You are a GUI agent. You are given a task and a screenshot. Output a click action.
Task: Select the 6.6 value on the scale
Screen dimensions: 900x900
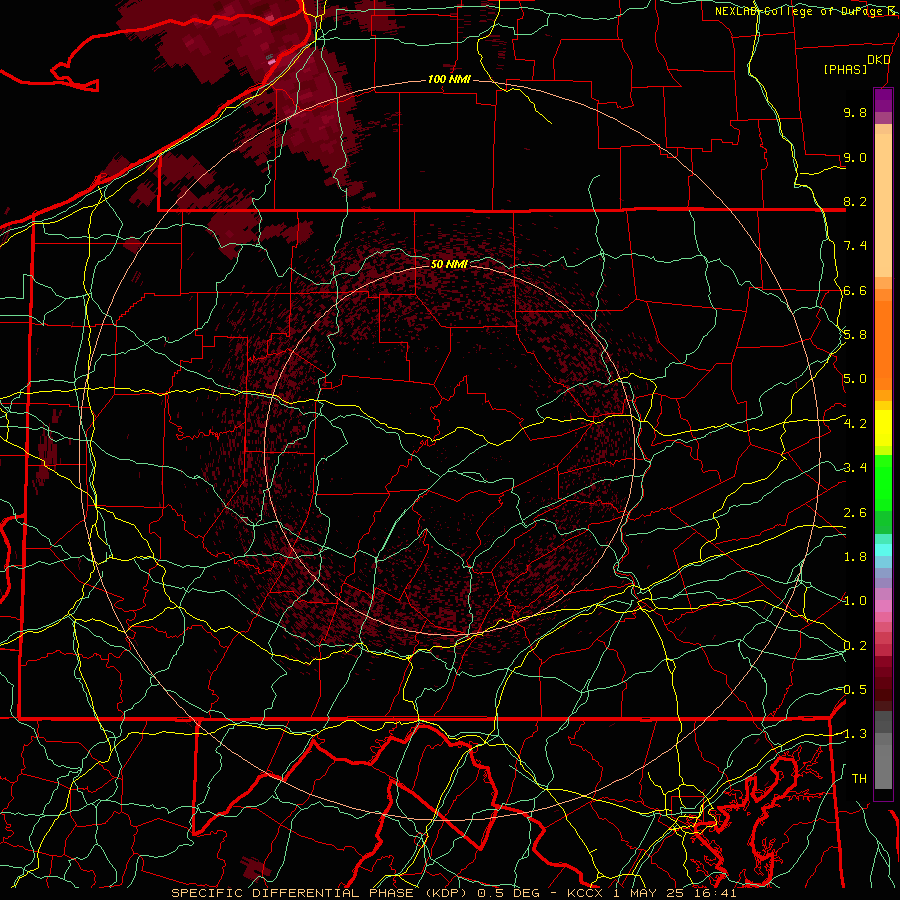tap(855, 290)
